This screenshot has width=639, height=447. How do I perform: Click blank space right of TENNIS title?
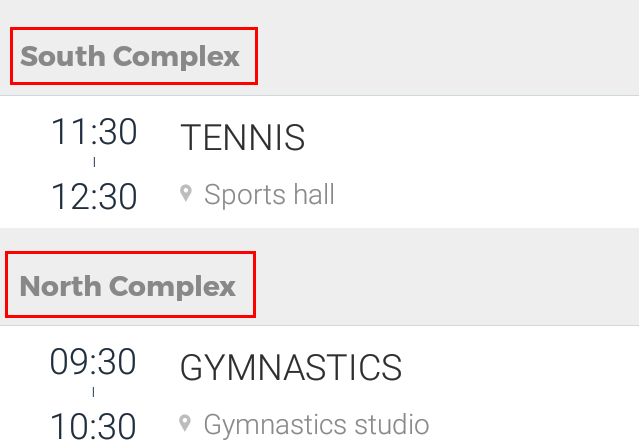point(469,138)
